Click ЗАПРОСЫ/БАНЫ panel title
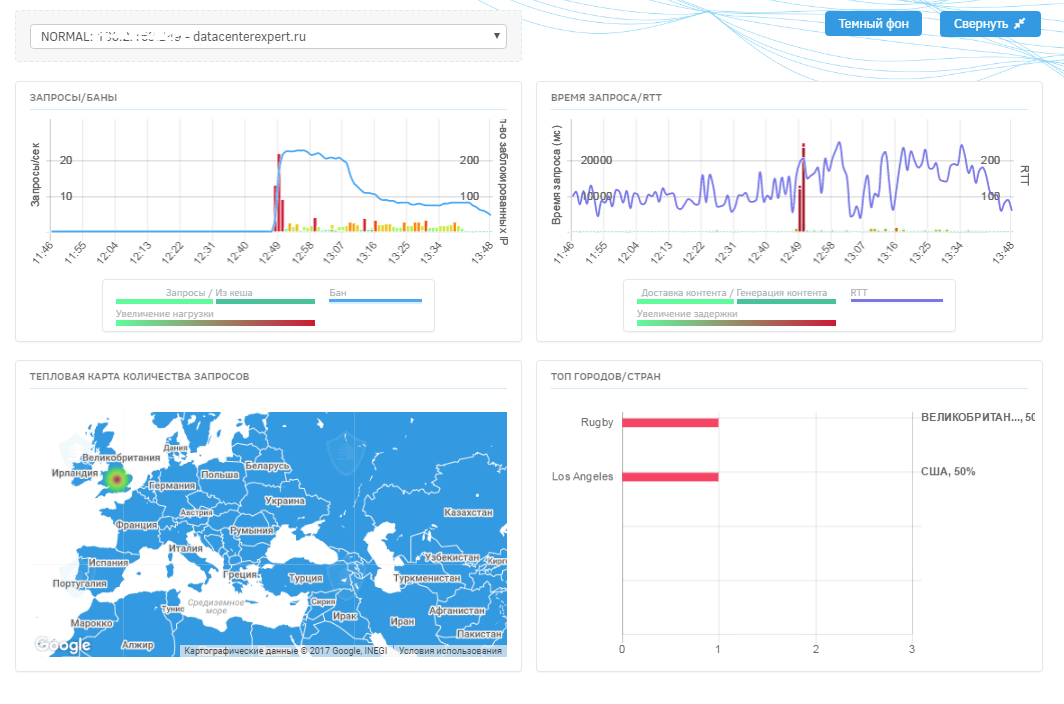This screenshot has width=1064, height=704. [x=73, y=98]
